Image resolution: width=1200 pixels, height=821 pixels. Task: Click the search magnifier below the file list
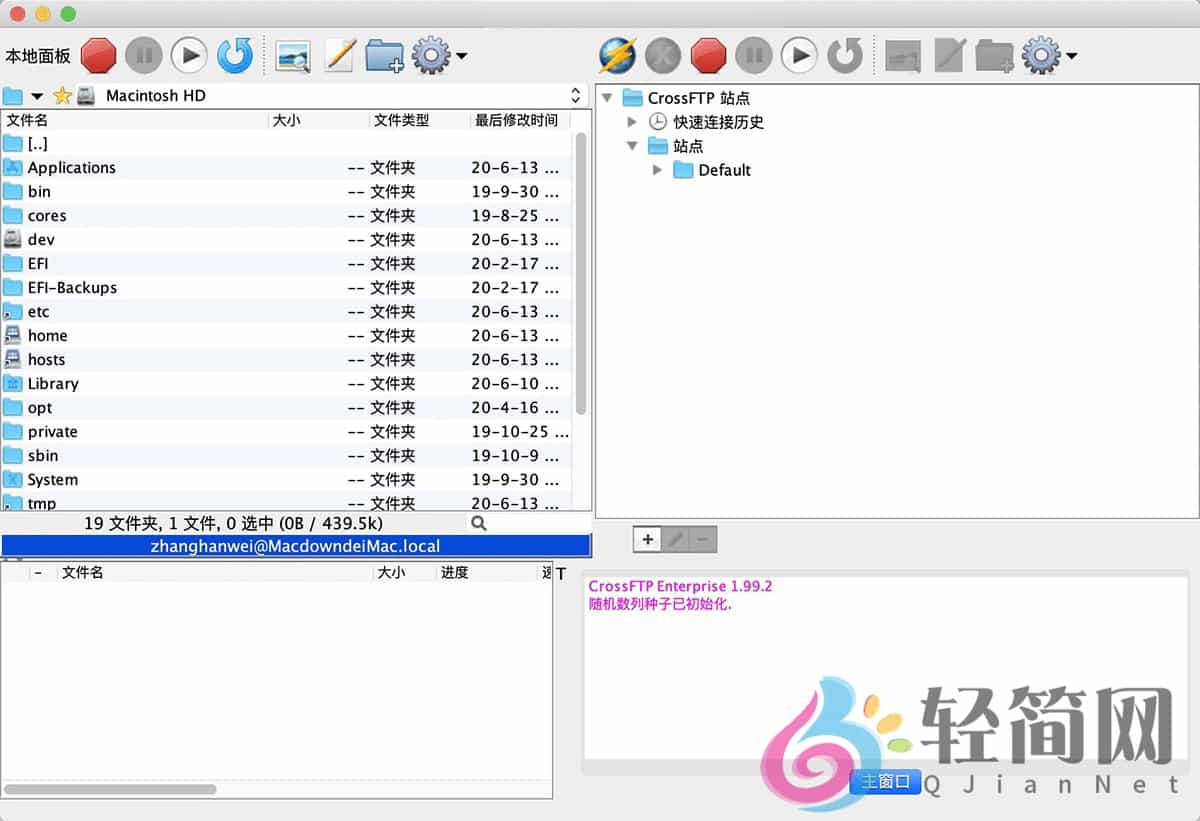(x=479, y=523)
